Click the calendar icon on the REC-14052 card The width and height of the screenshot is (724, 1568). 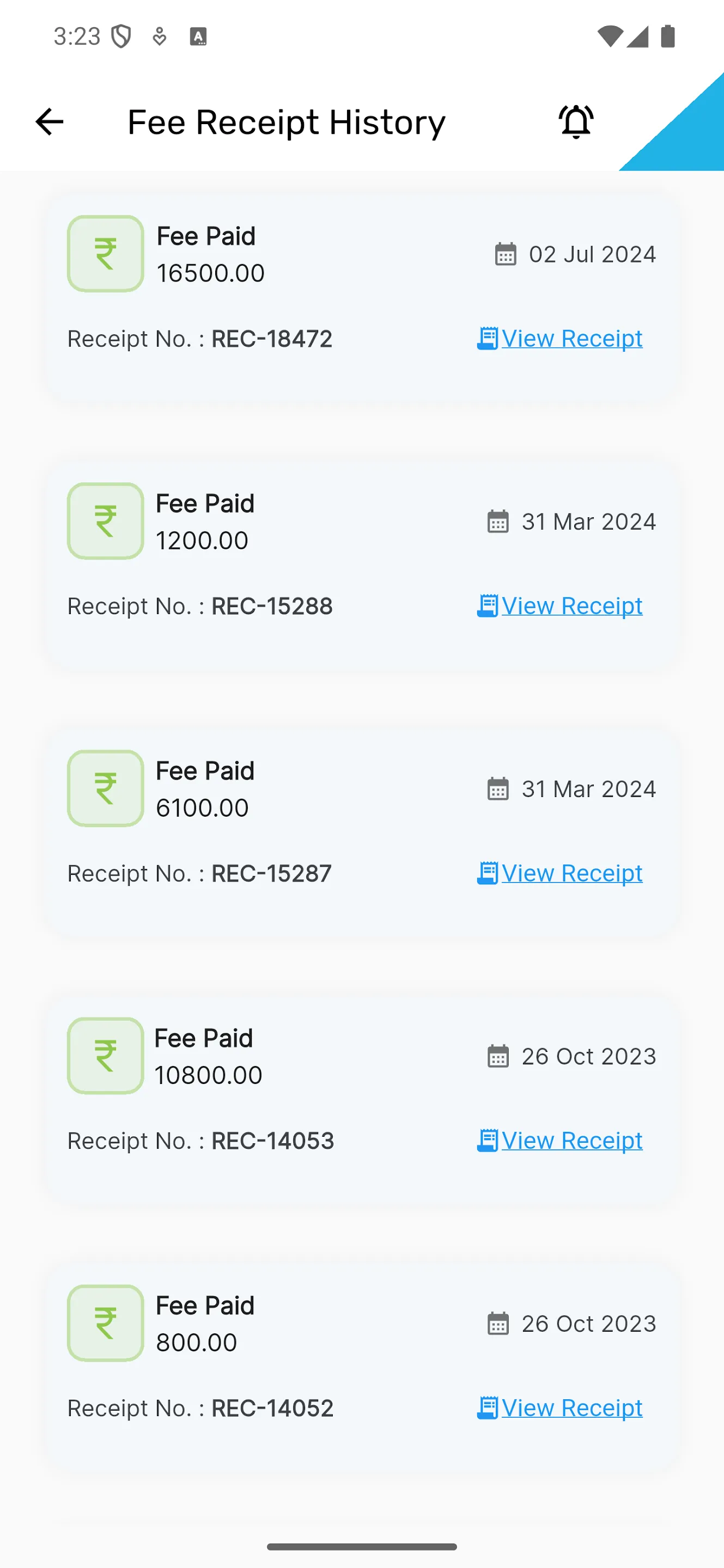coord(498,1324)
